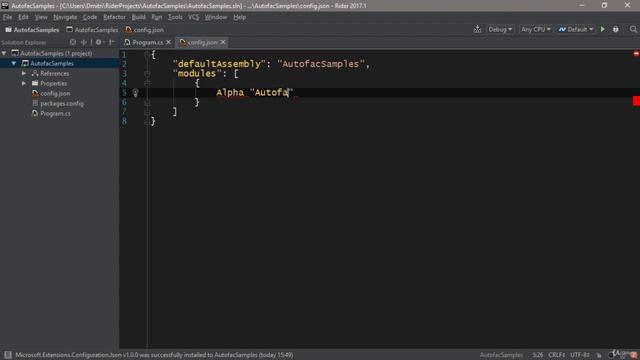This screenshot has height=360, width=640.
Task: Open the Debug configuration dropdown
Action: click(500, 29)
